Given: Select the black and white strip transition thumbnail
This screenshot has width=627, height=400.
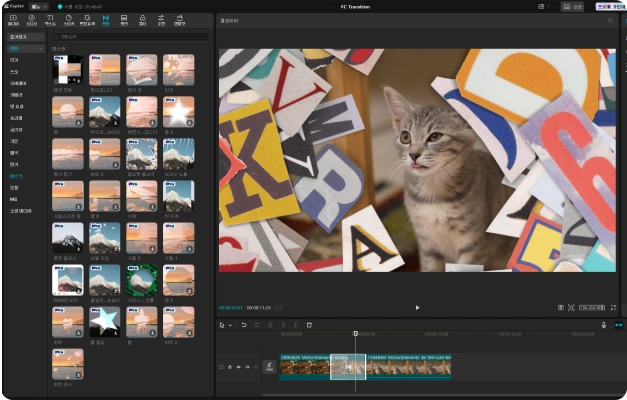Looking at the screenshot, I should (68, 70).
